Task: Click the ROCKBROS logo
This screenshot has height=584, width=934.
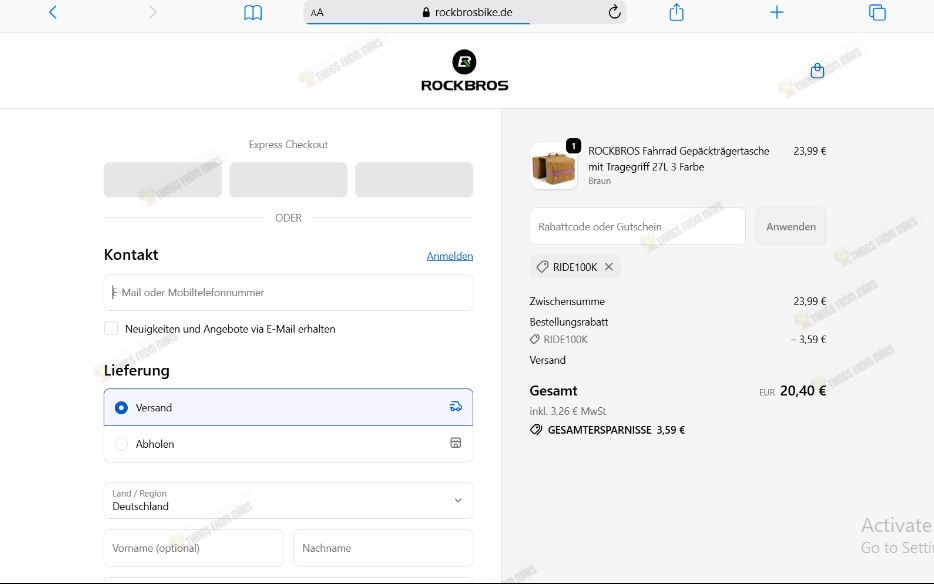Action: click(464, 71)
